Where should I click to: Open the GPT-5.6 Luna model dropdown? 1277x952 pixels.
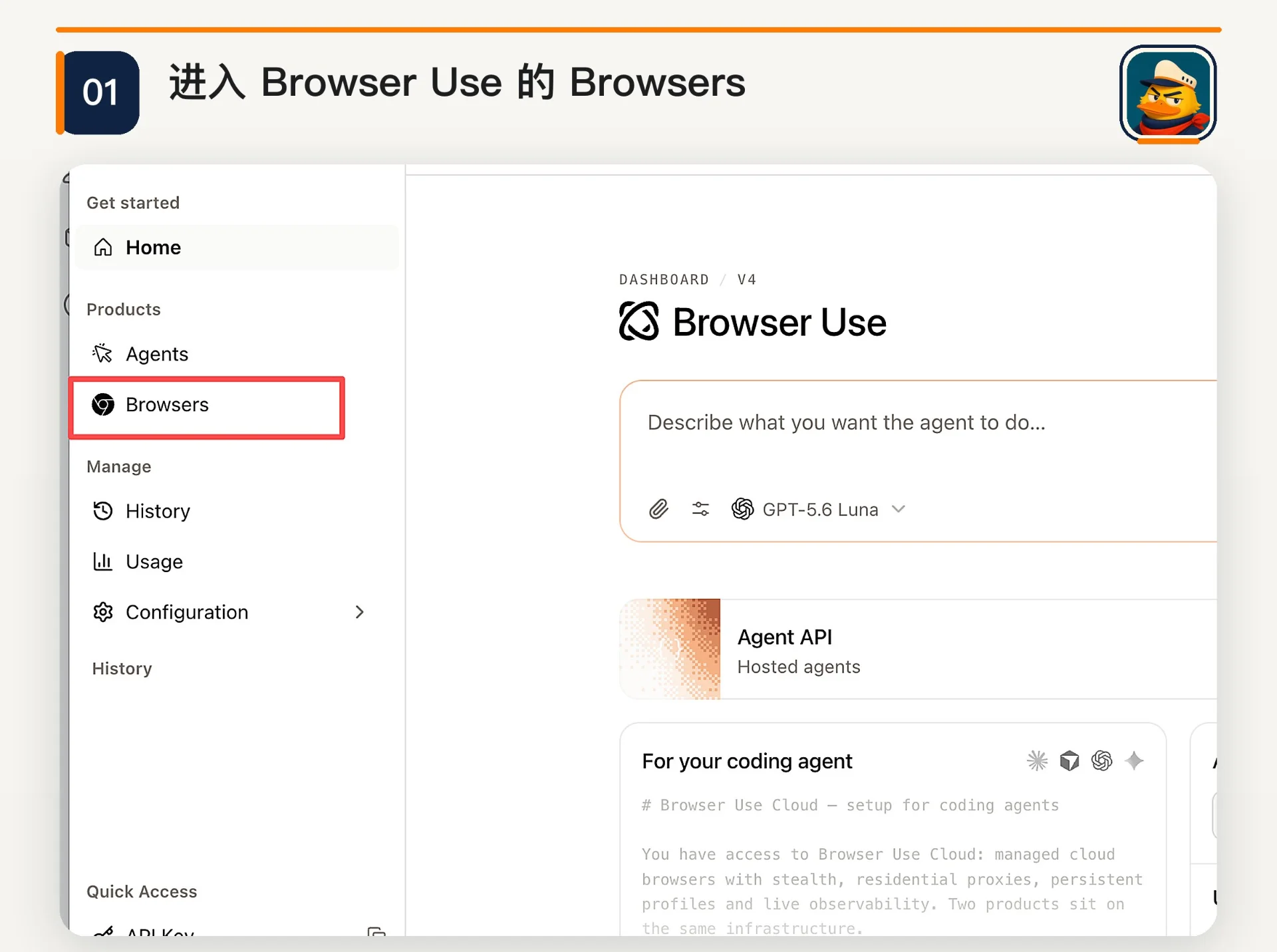pos(819,510)
